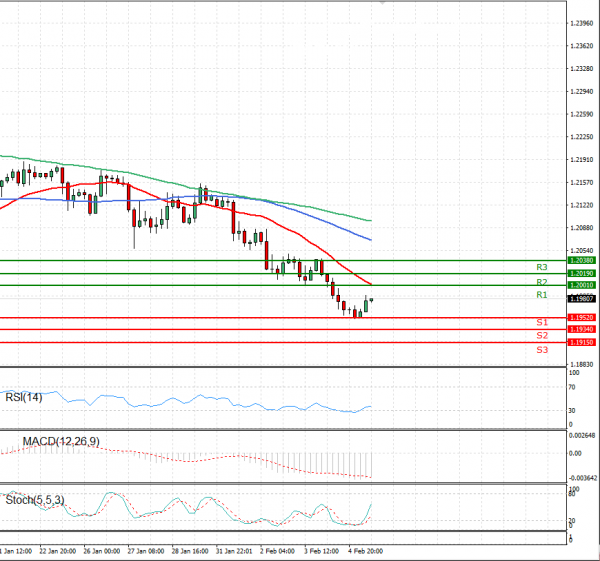600x561 pixels.
Task: Select the 1.20010 green price tag
Action: [x=582, y=285]
